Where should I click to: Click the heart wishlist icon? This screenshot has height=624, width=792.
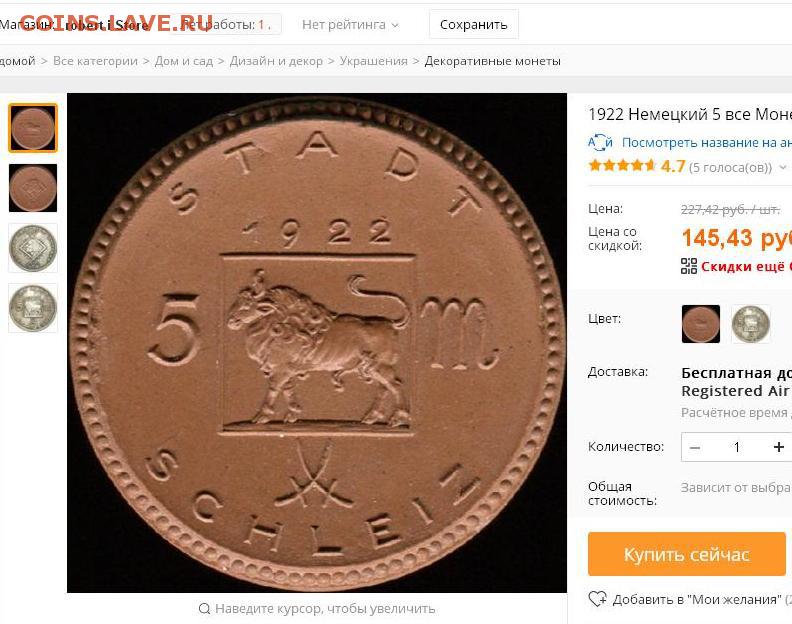[x=598, y=599]
